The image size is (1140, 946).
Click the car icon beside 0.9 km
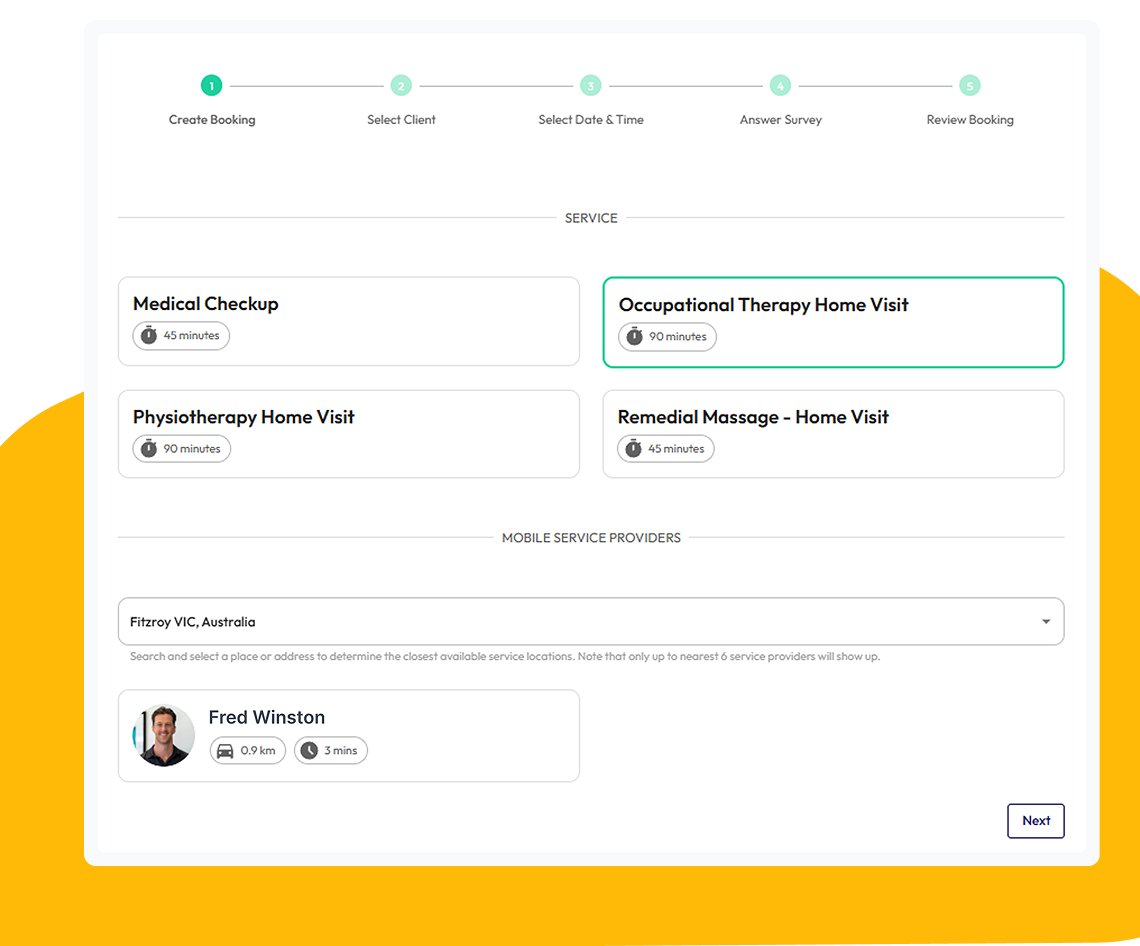[x=225, y=750]
